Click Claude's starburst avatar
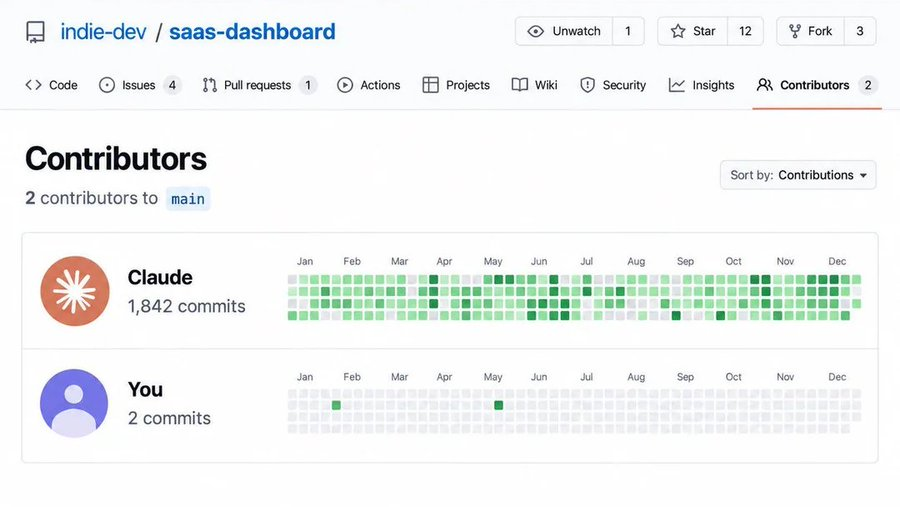900x507 pixels. [75, 291]
